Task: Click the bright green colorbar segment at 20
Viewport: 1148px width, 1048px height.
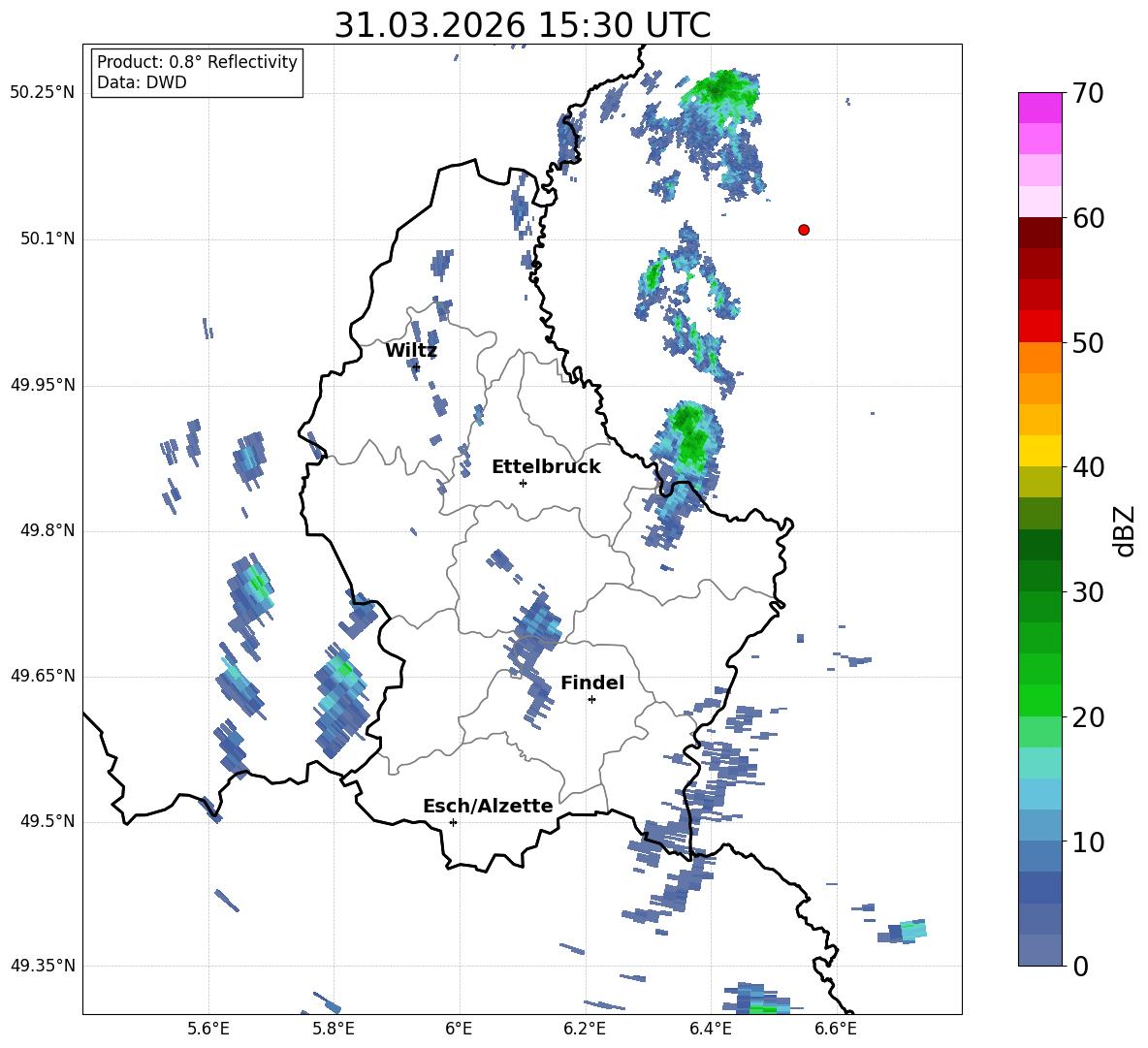Action: (x=1039, y=700)
